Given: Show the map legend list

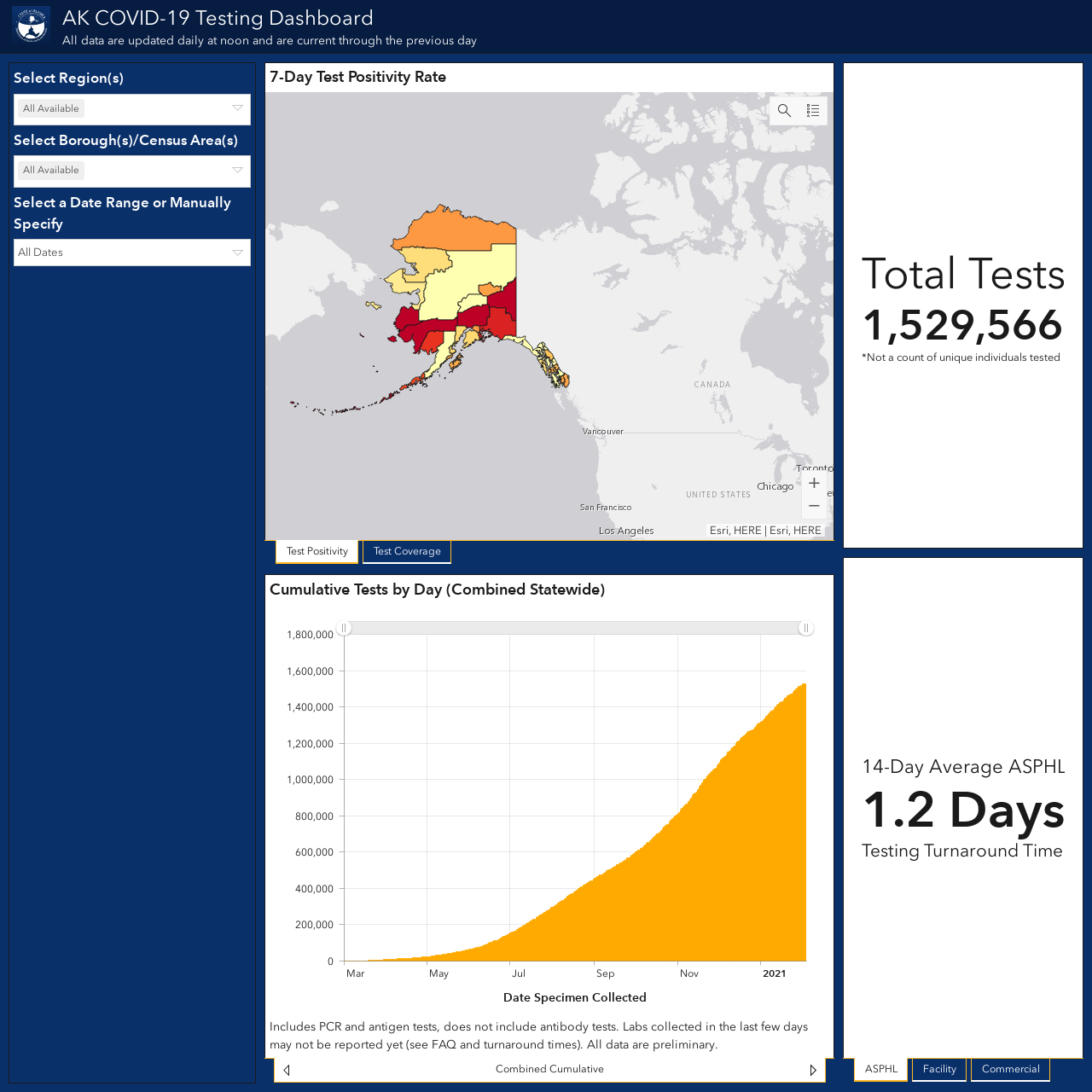Looking at the screenshot, I should (813, 111).
